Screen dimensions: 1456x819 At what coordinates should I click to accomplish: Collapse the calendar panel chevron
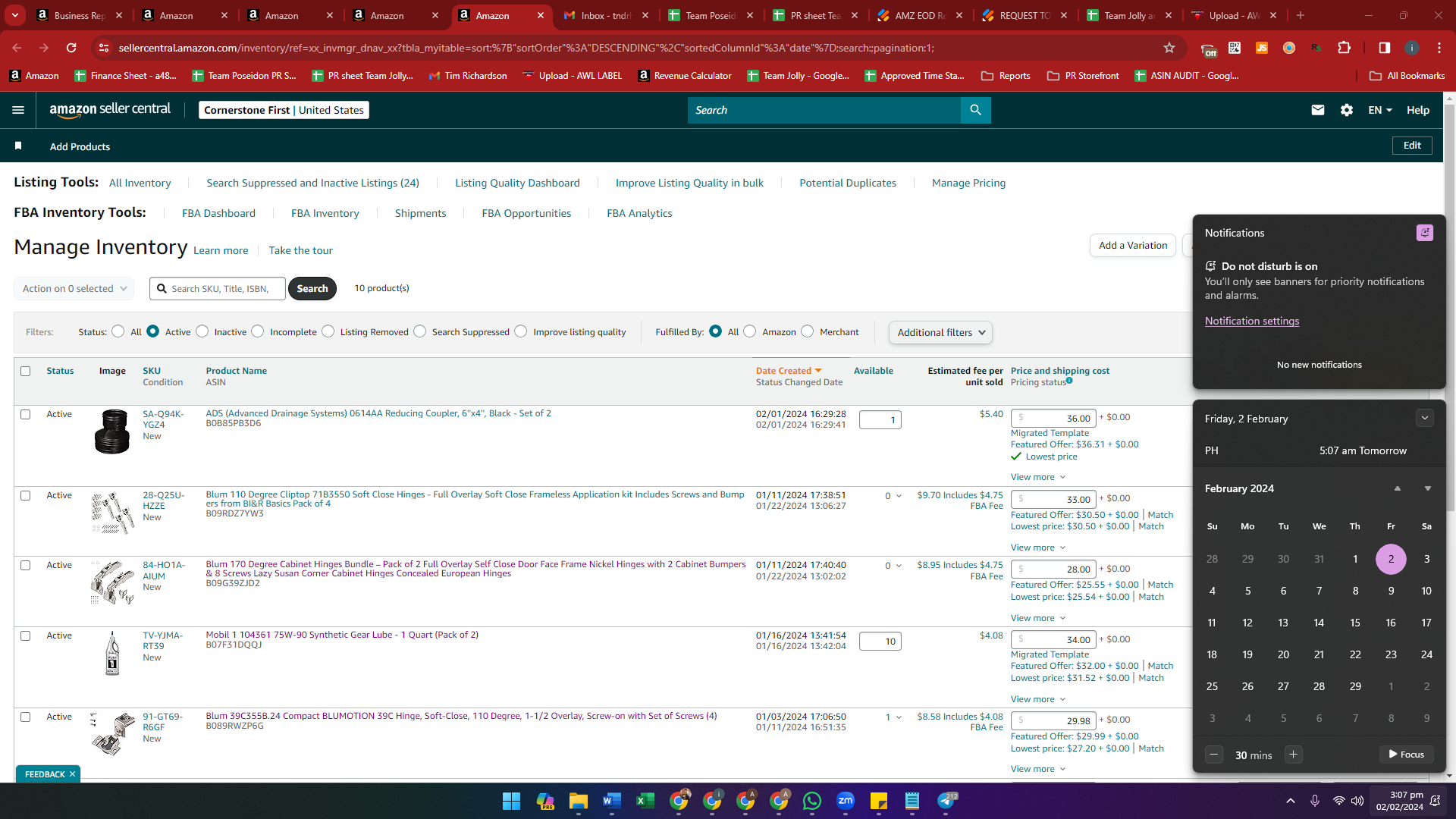(1425, 418)
